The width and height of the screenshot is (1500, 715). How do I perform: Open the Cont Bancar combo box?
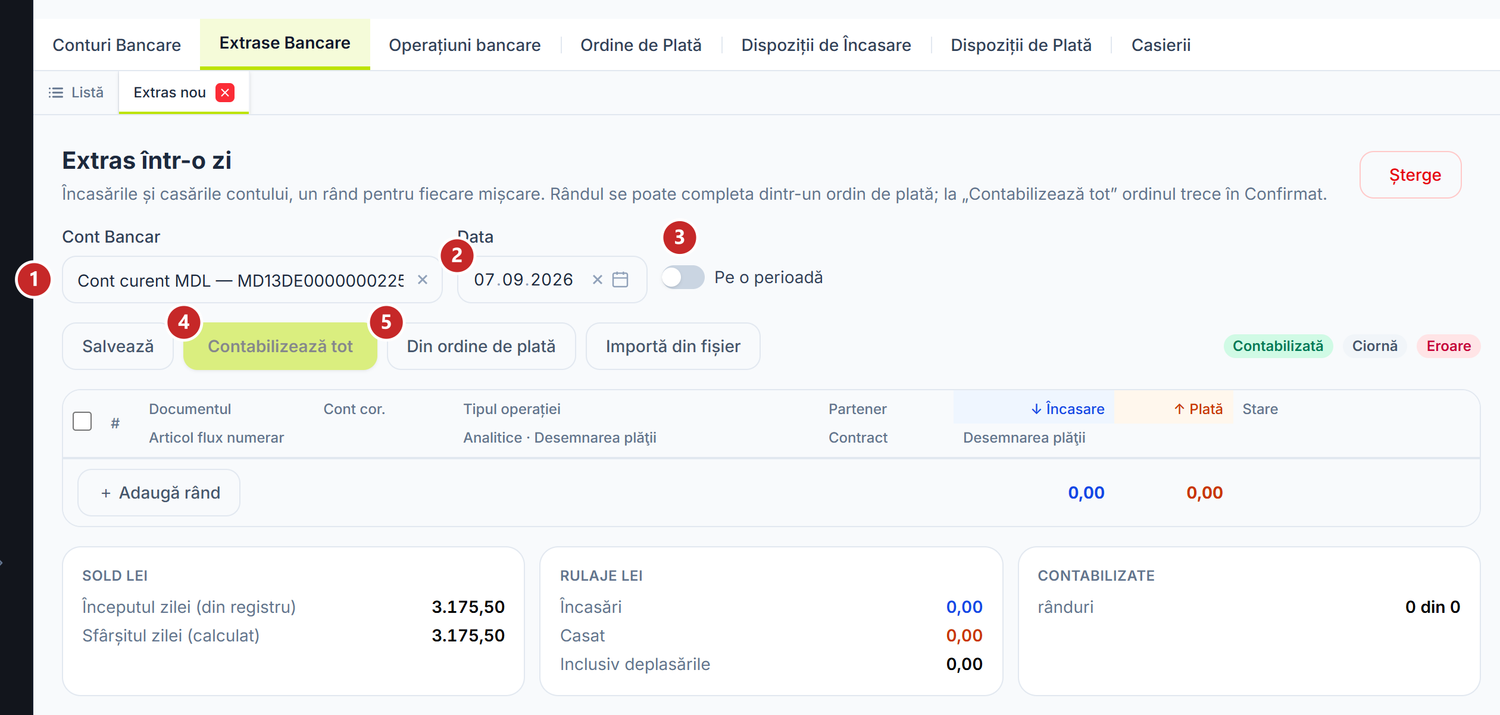252,280
